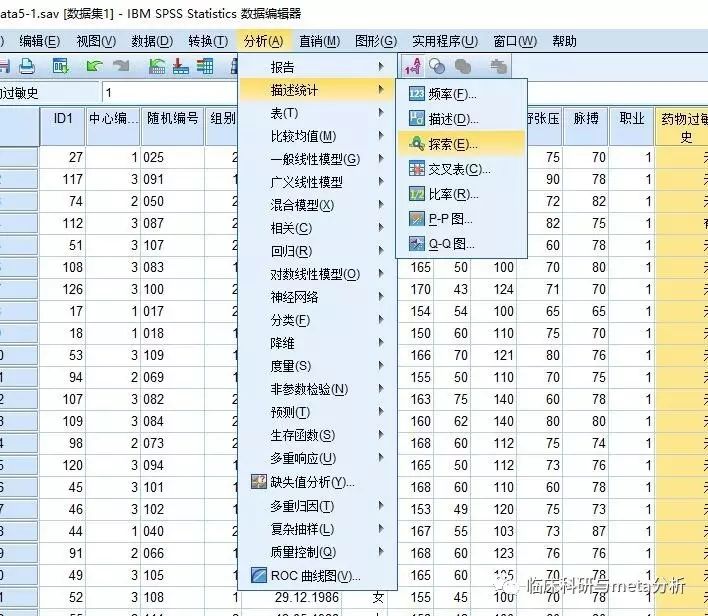Open the 图形(G) menu
The width and height of the screenshot is (708, 616).
click(376, 42)
